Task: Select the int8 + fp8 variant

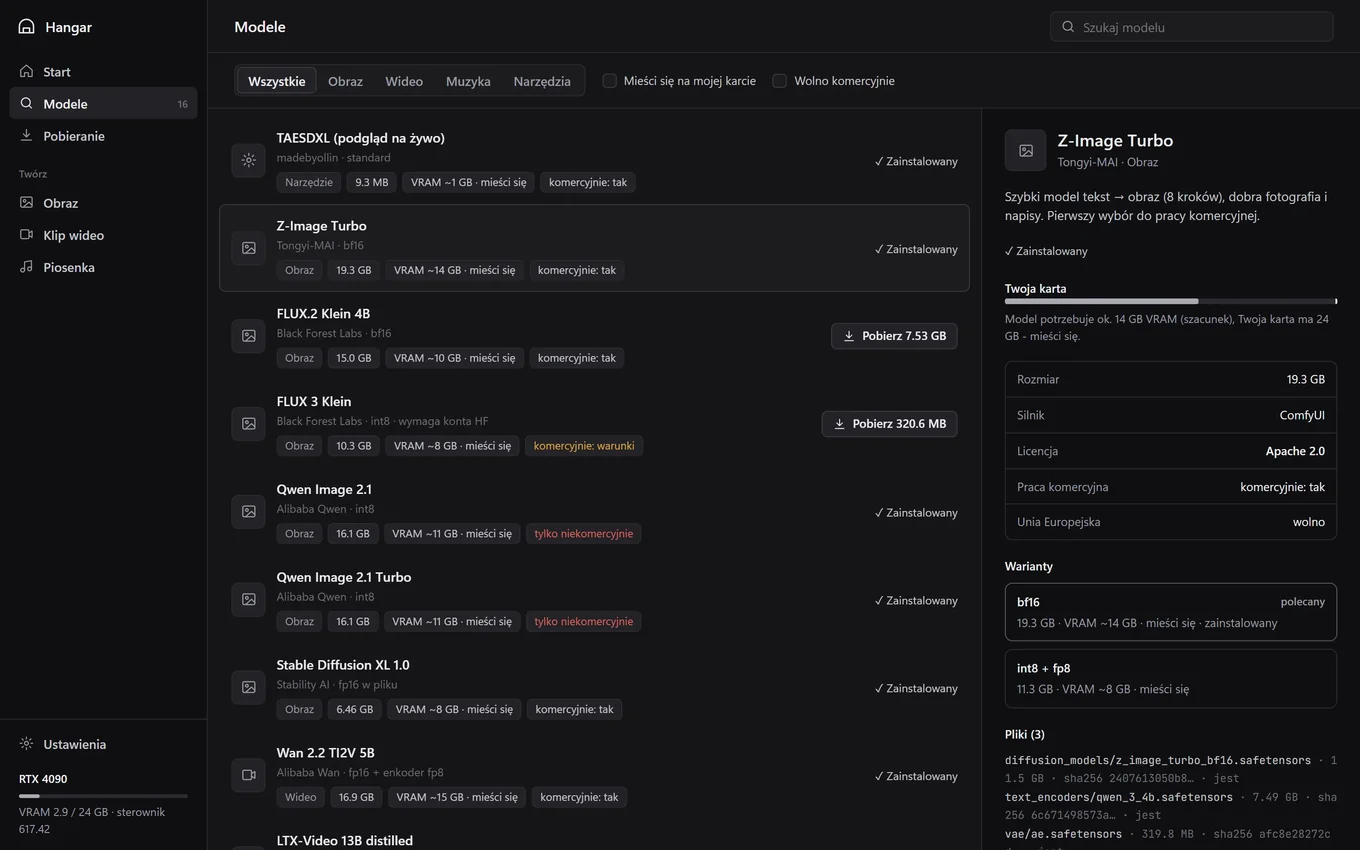Action: click(1171, 678)
